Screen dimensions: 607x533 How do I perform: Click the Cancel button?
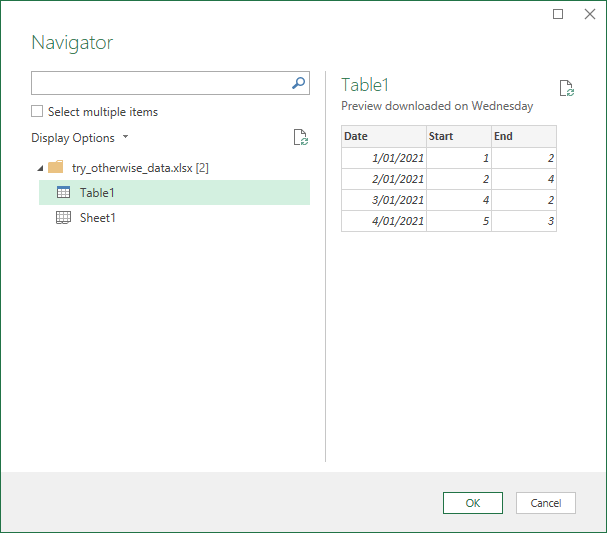[545, 503]
